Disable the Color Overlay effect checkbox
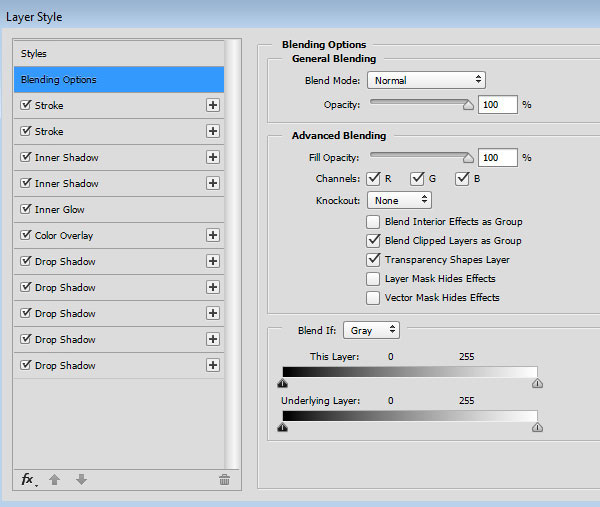Viewport: 600px width, 507px height. [x=26, y=235]
